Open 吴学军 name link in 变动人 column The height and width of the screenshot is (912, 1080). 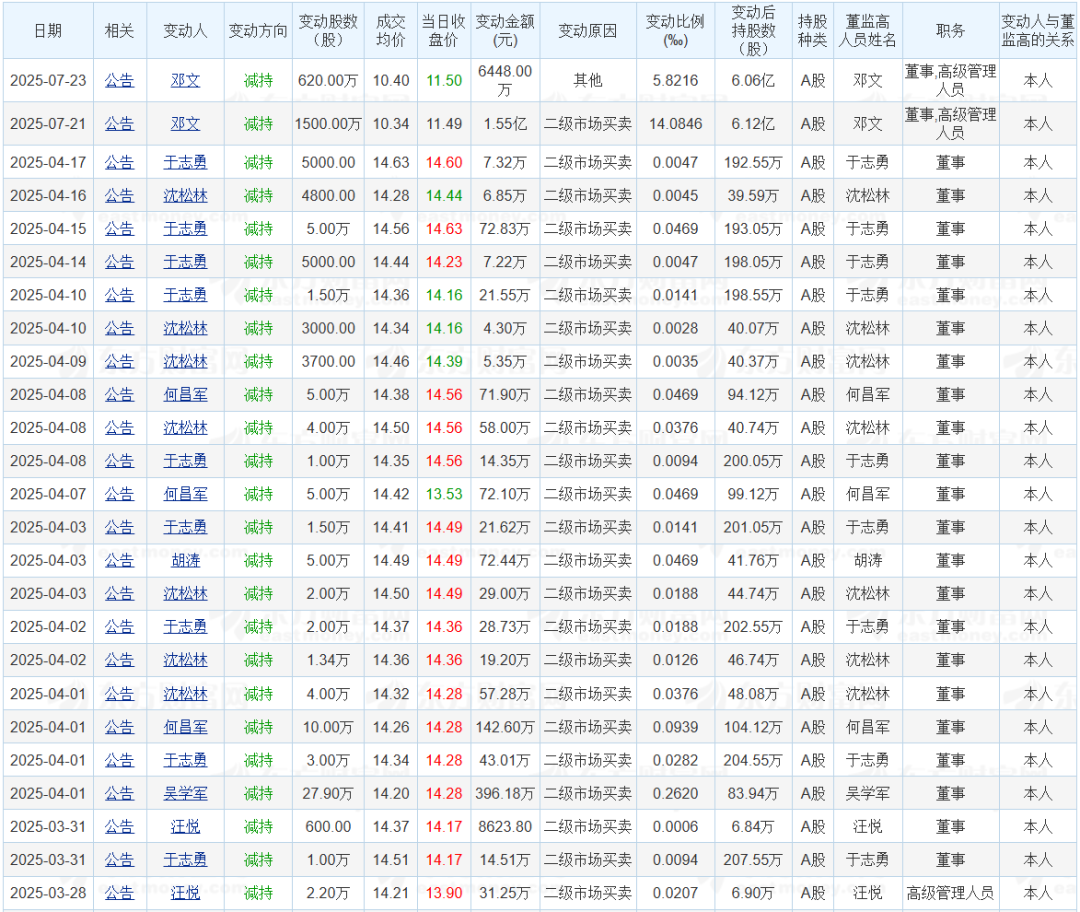pyautogui.click(x=185, y=793)
